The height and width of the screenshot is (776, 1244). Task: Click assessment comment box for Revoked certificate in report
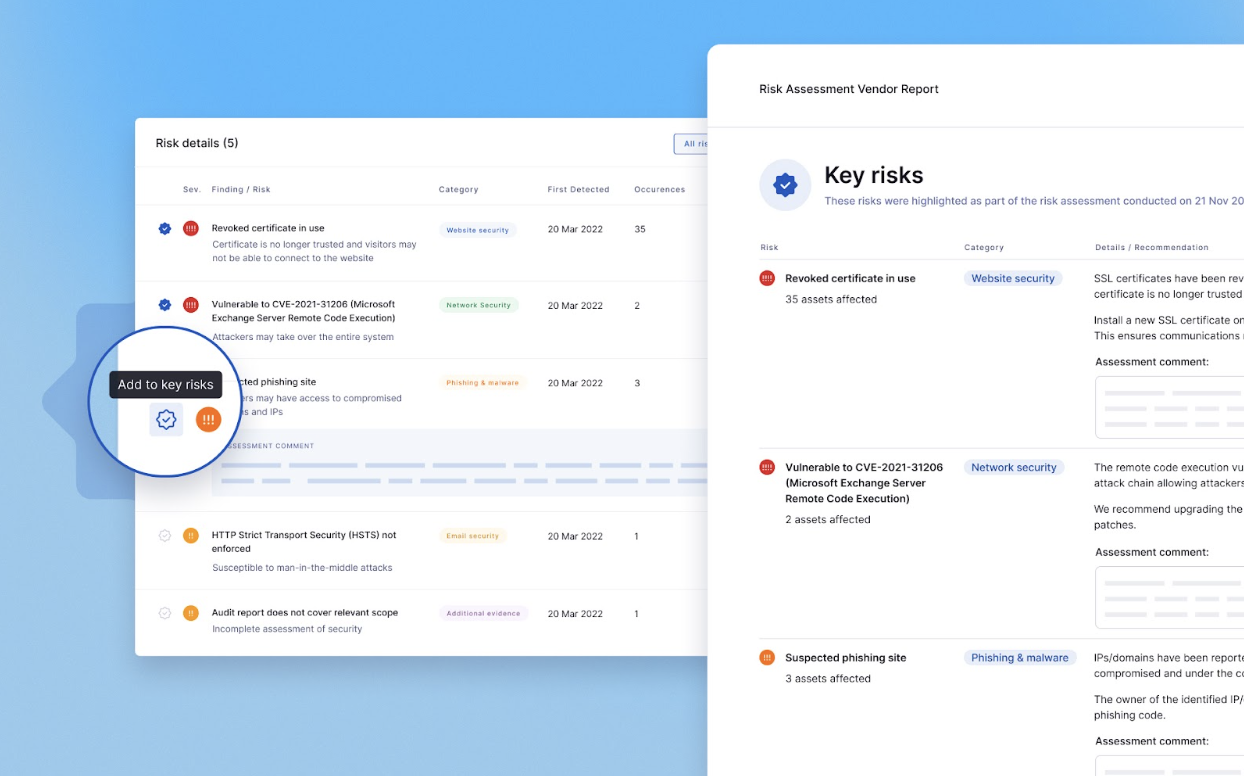1169,407
